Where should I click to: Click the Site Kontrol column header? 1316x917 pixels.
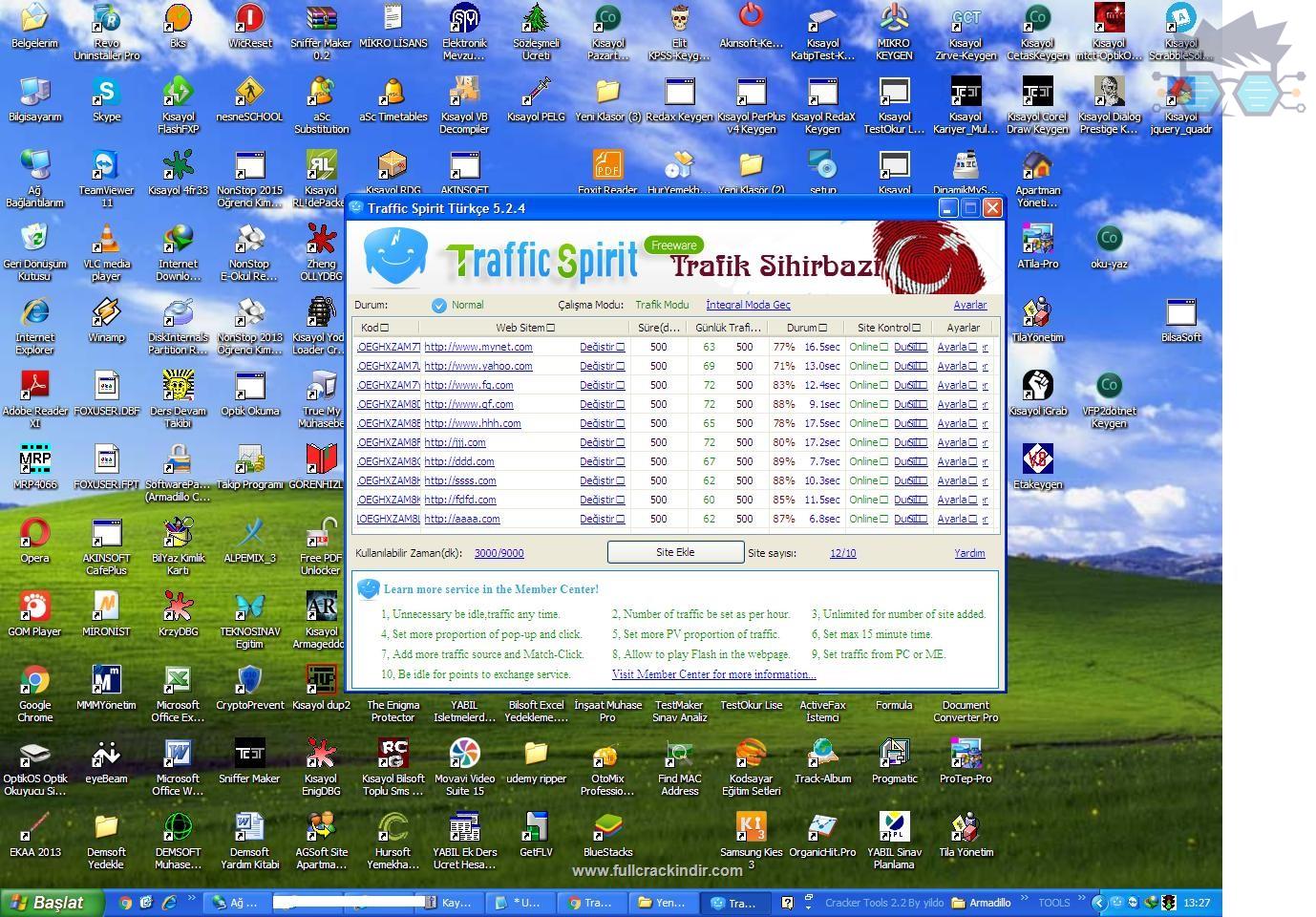pos(888,328)
